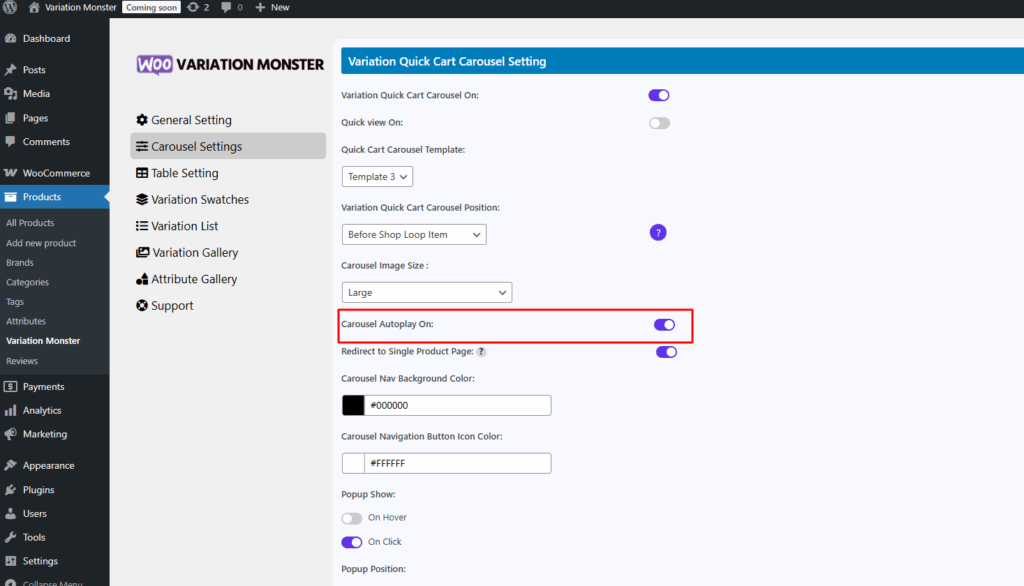The width and height of the screenshot is (1024, 586).
Task: Open the Products menu item
Action: 55,197
